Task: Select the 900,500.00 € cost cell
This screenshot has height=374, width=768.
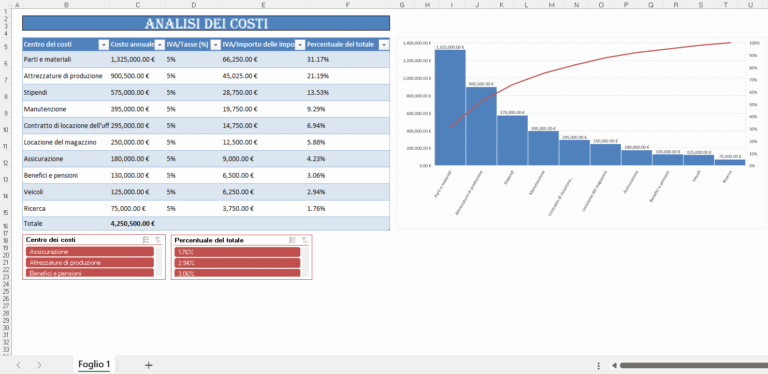Action: pyautogui.click(x=138, y=76)
